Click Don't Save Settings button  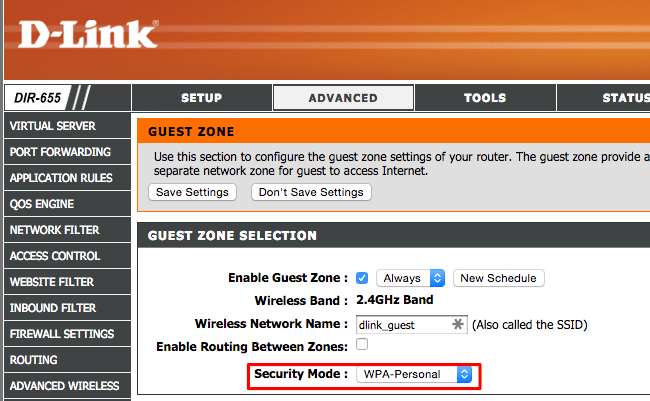click(x=311, y=192)
